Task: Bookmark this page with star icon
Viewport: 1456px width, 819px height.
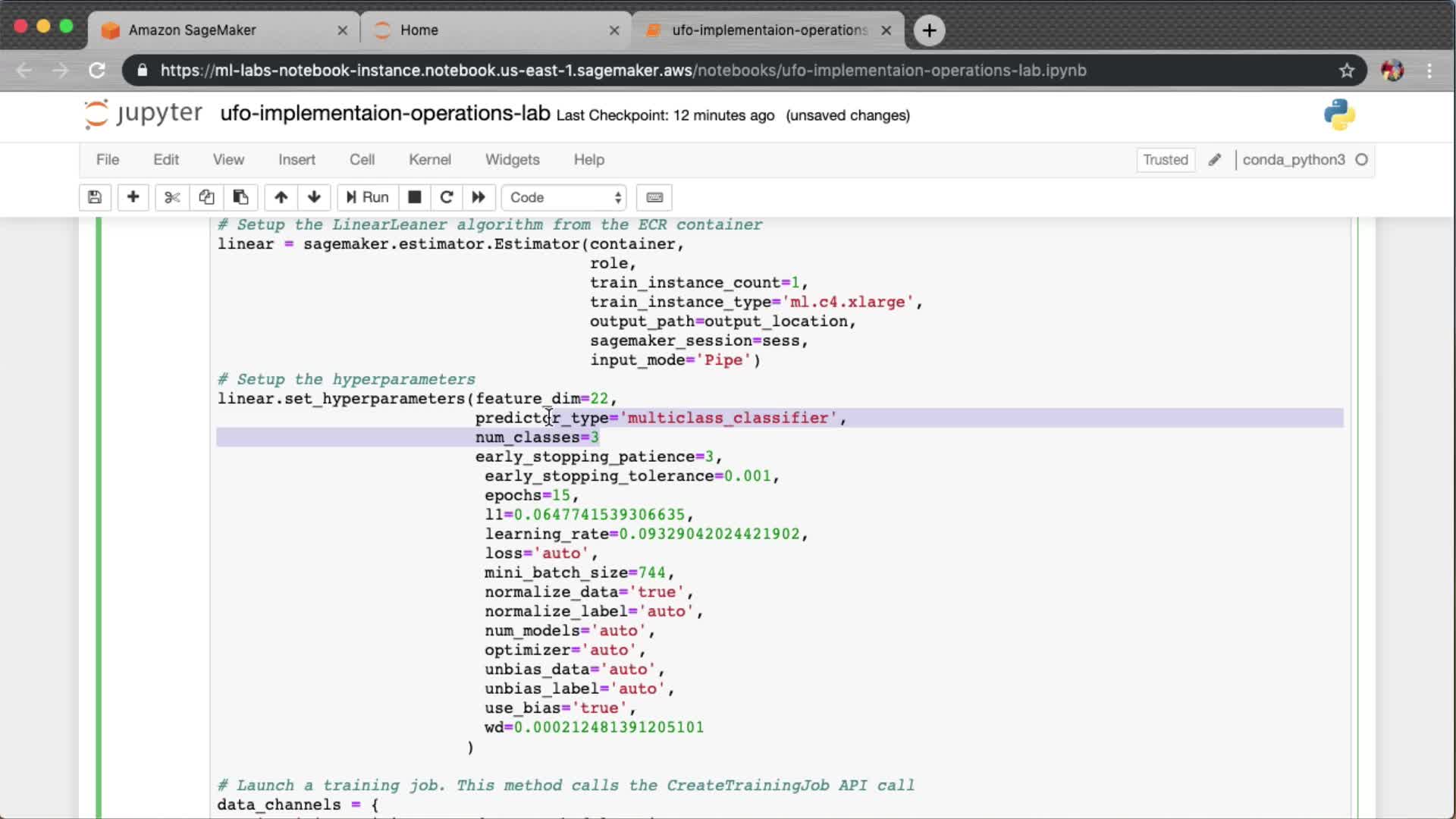Action: pos(1346,71)
